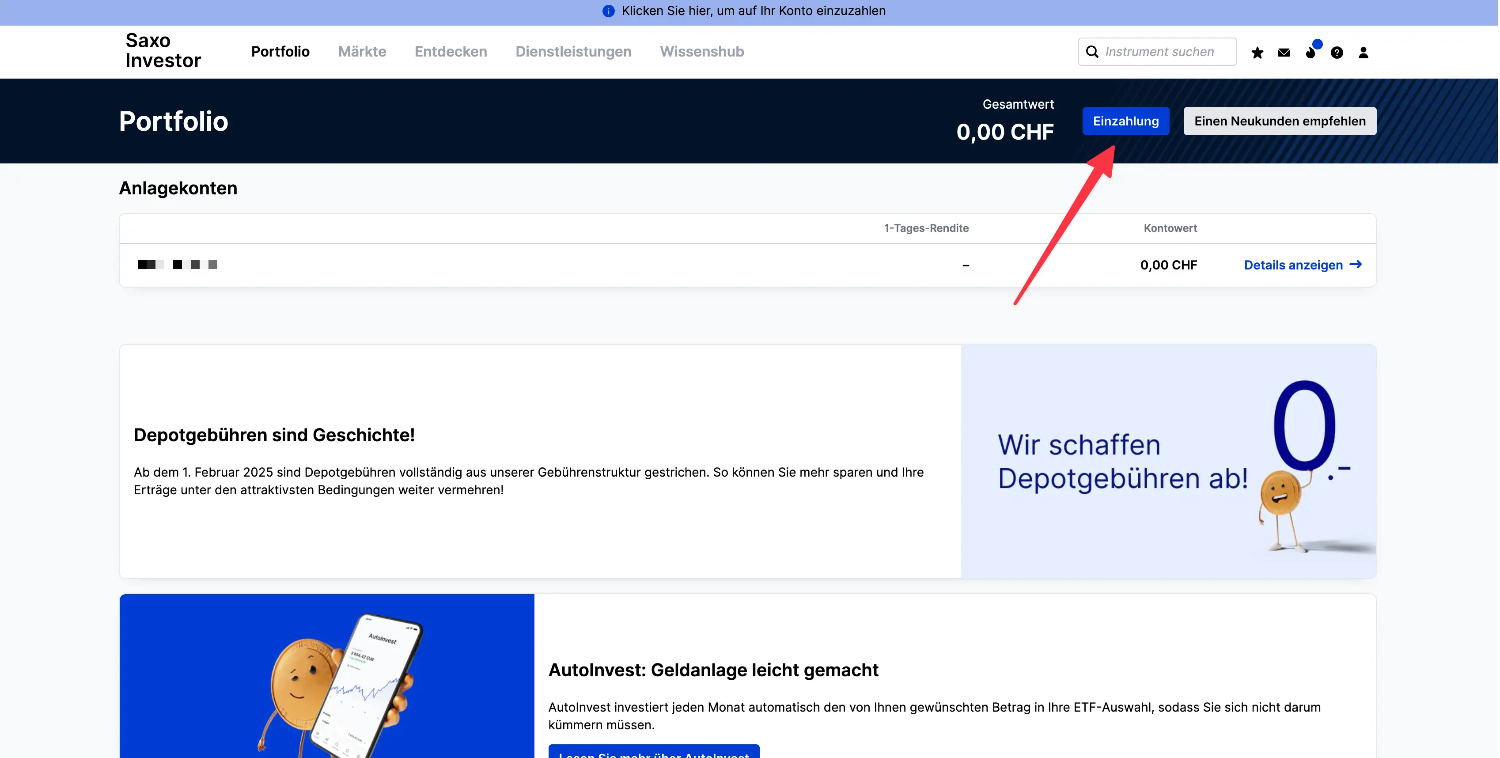
Task: Open the Wissenshub tab
Action: coord(702,52)
